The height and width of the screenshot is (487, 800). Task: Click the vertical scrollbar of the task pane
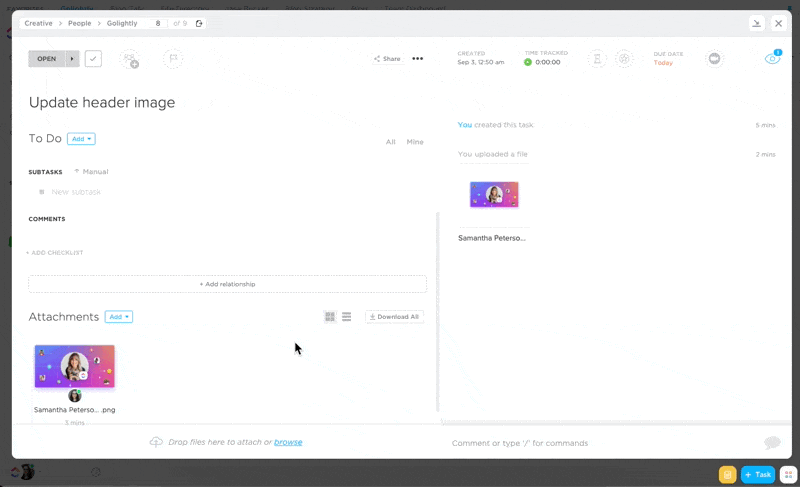click(438, 312)
